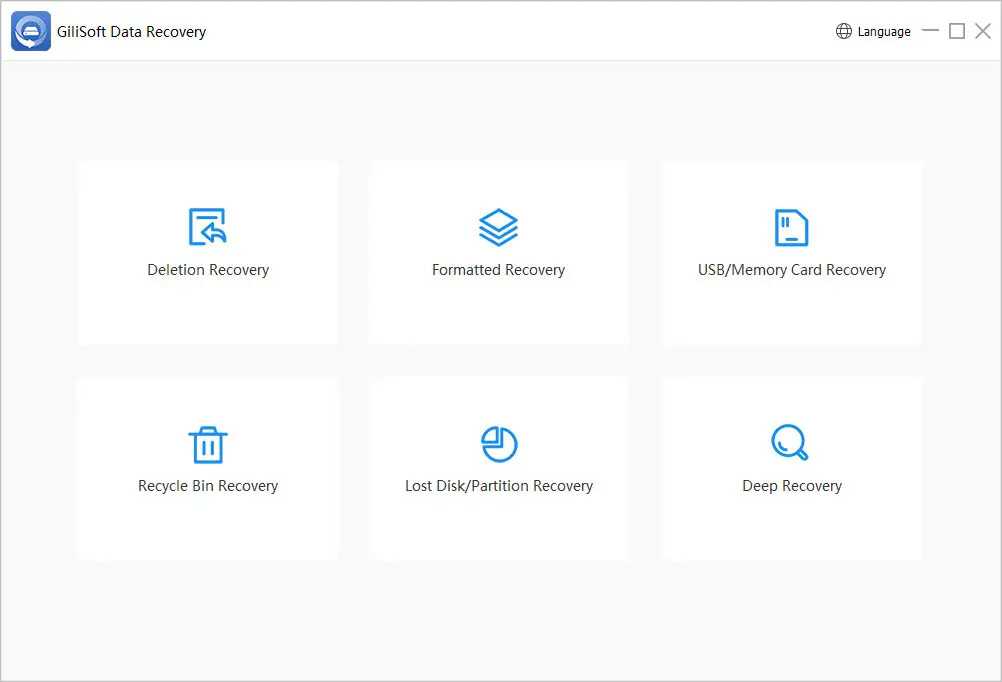Screen dimensions: 1002x682
Task: Maximize the GiliSoft window
Action: click(x=957, y=31)
